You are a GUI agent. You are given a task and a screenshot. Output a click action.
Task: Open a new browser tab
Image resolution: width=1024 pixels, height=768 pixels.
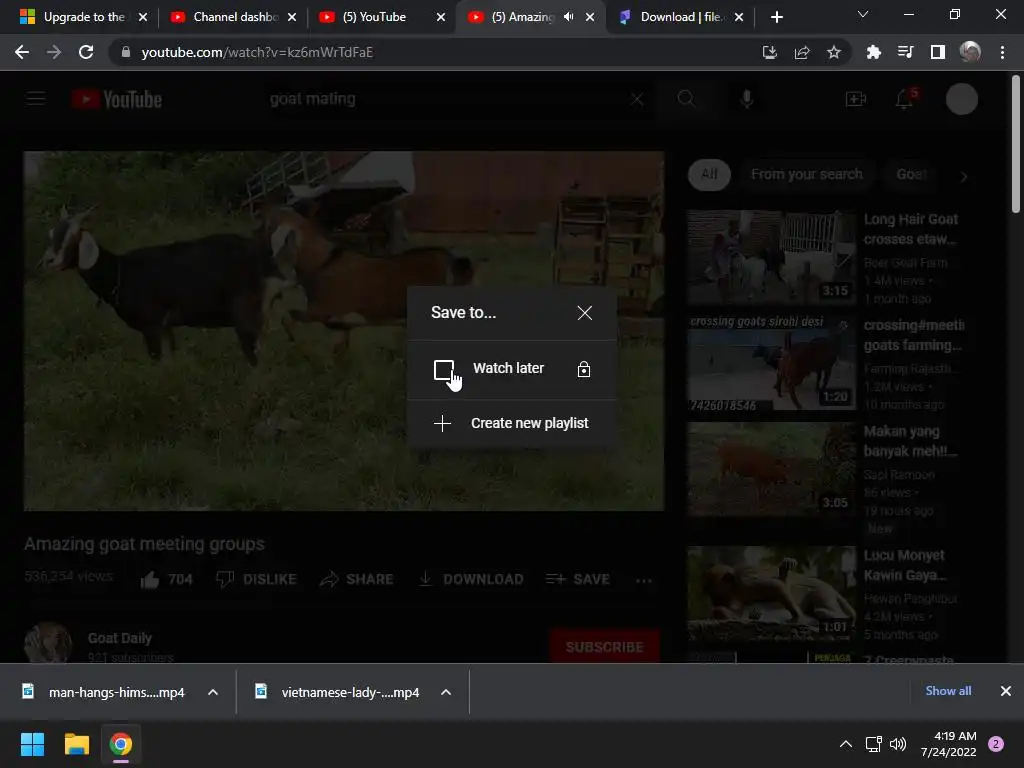776,17
